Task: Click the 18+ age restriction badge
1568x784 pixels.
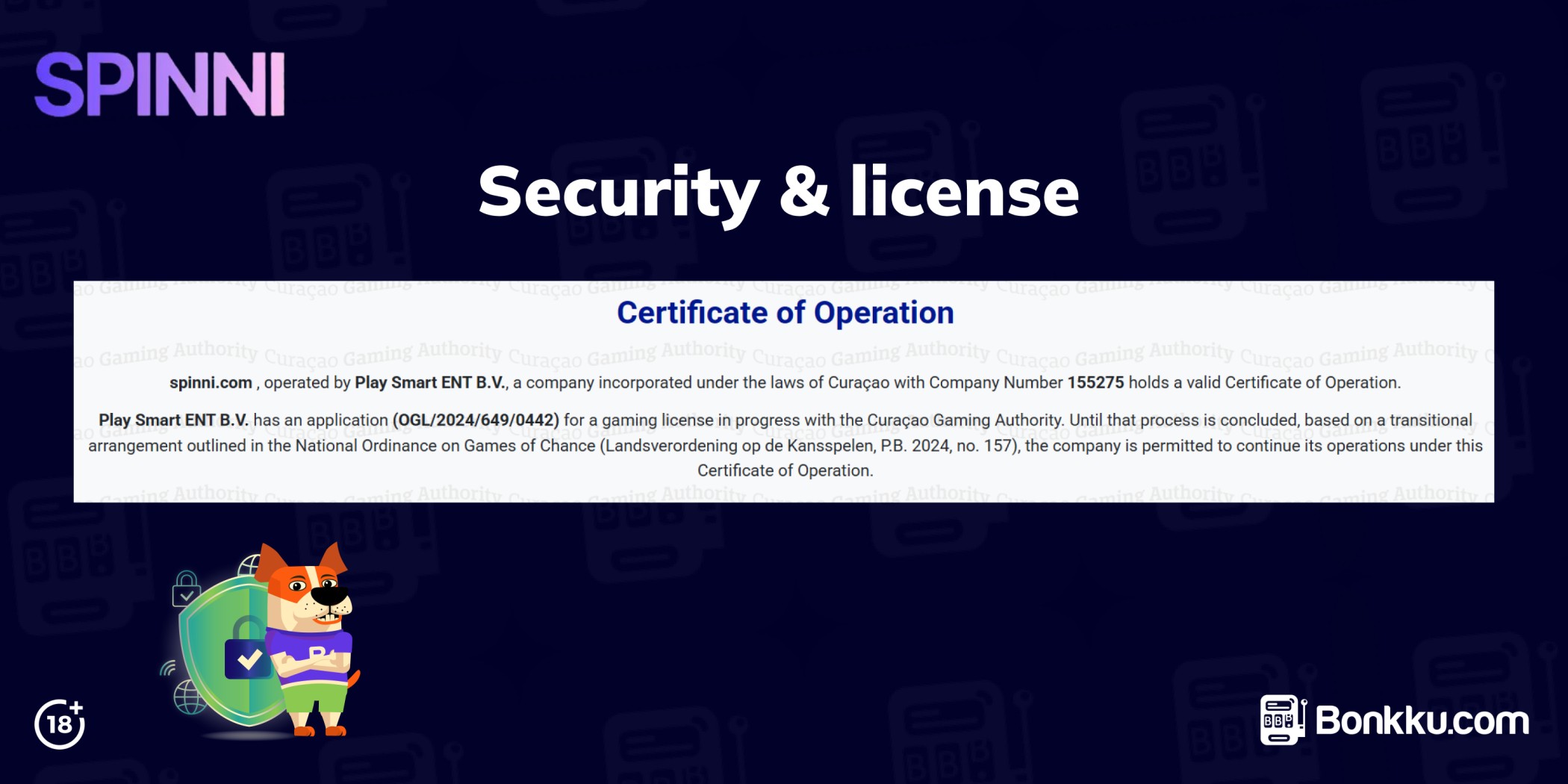Action: tap(60, 724)
